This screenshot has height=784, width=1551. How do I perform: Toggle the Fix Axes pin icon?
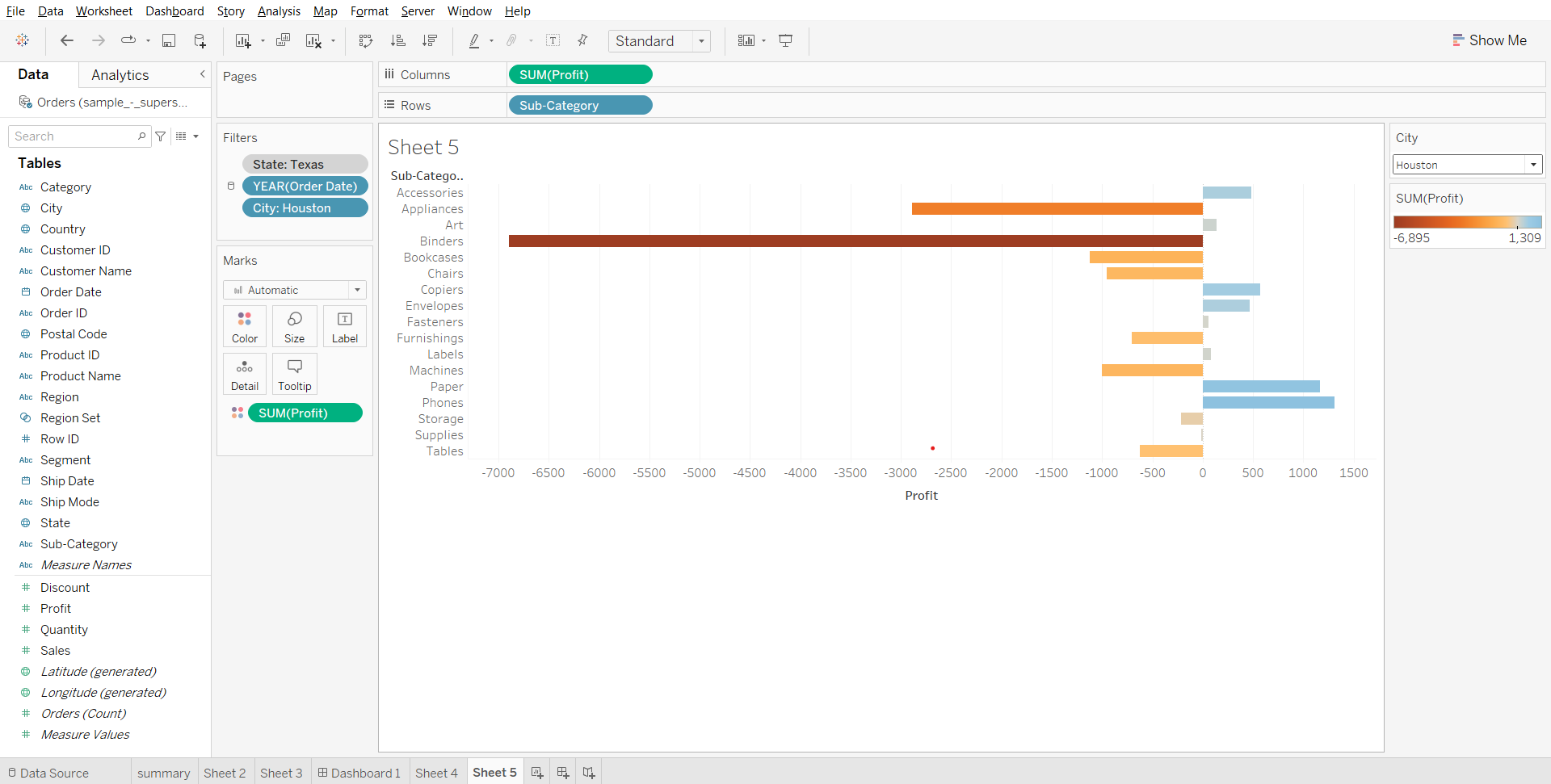point(582,40)
